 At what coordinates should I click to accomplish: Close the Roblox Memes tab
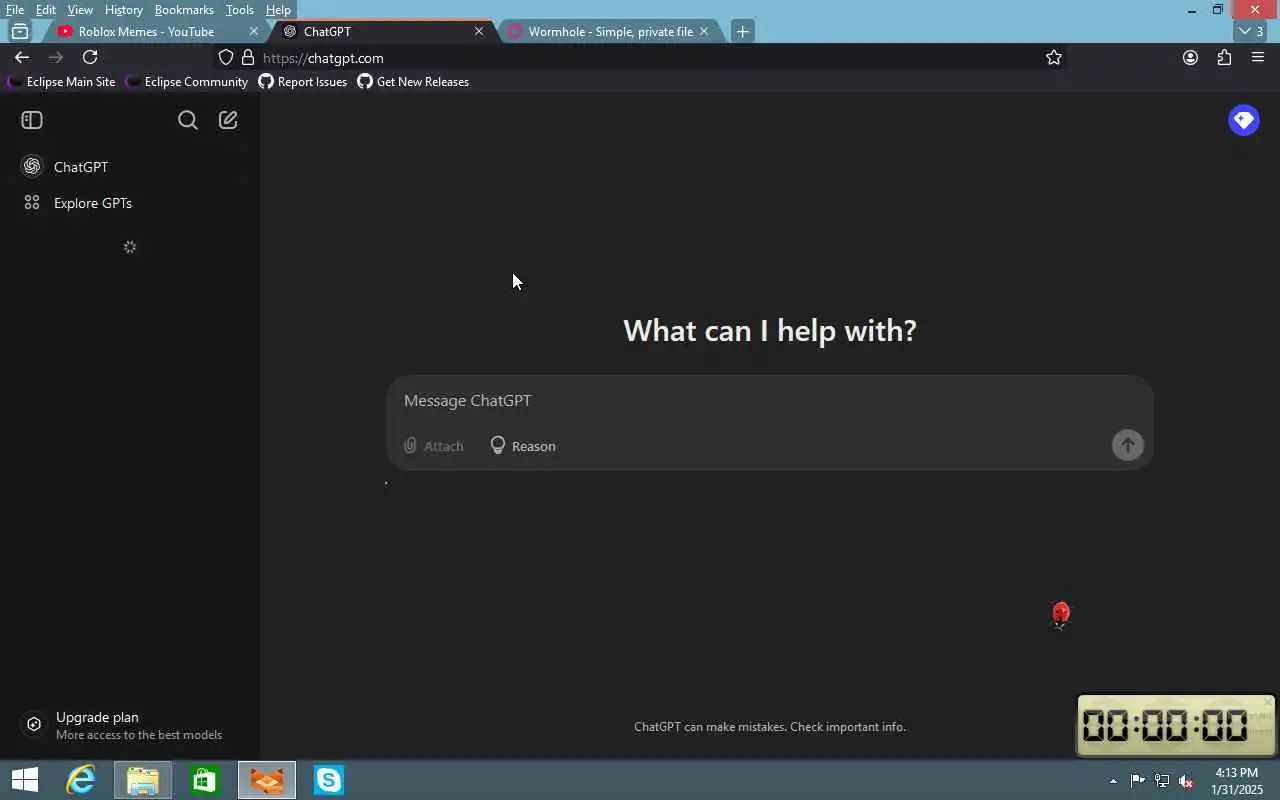pos(254,31)
